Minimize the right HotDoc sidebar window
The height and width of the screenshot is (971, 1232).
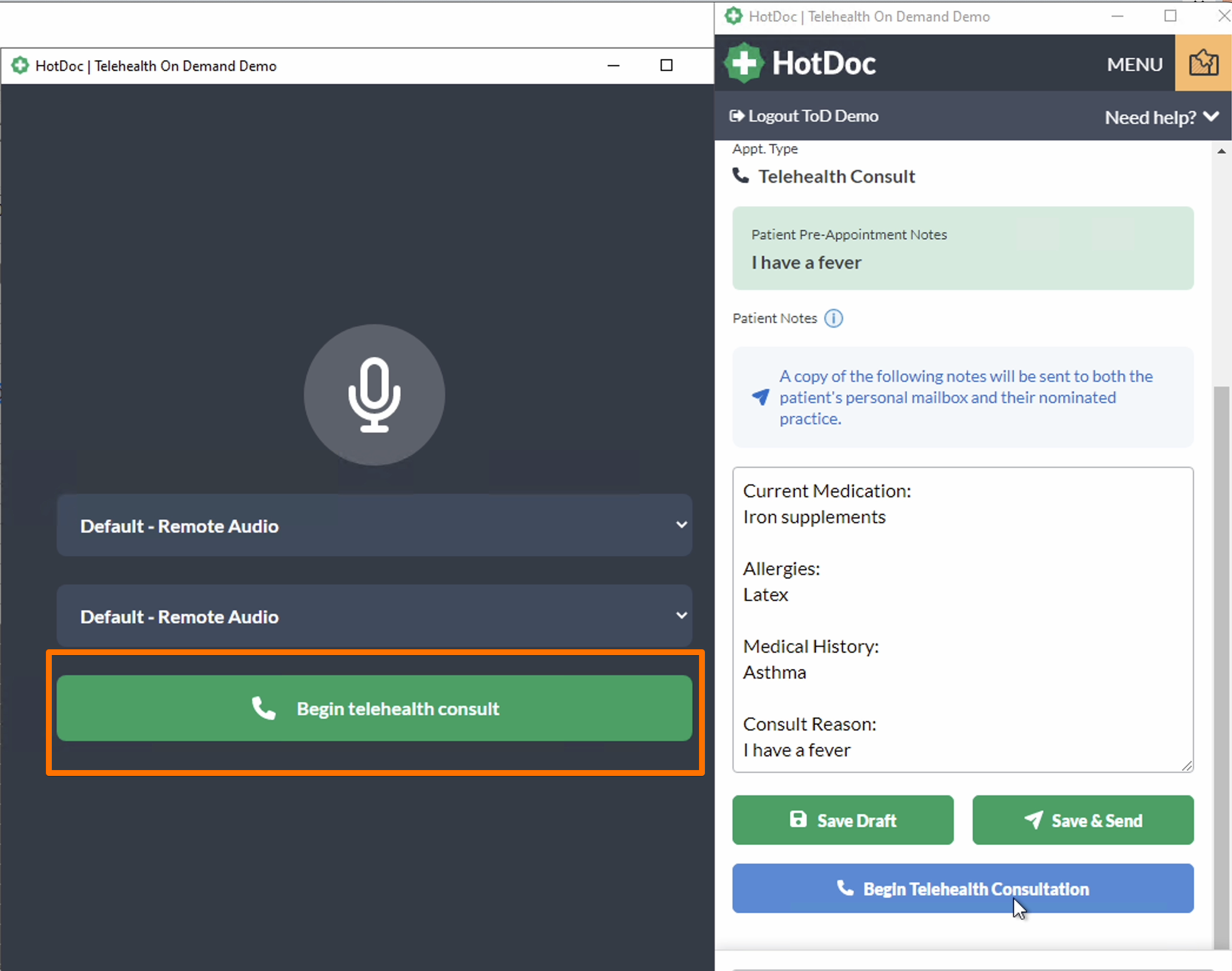pos(1117,16)
